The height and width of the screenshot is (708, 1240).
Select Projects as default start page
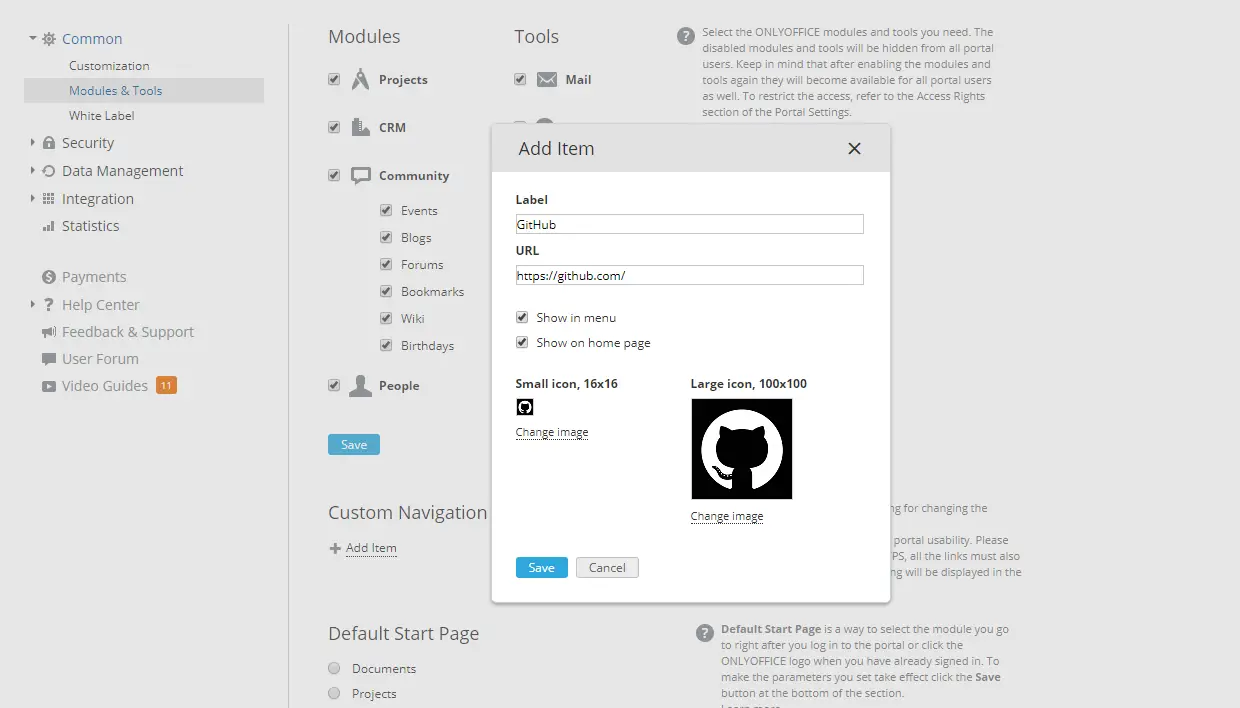334,694
